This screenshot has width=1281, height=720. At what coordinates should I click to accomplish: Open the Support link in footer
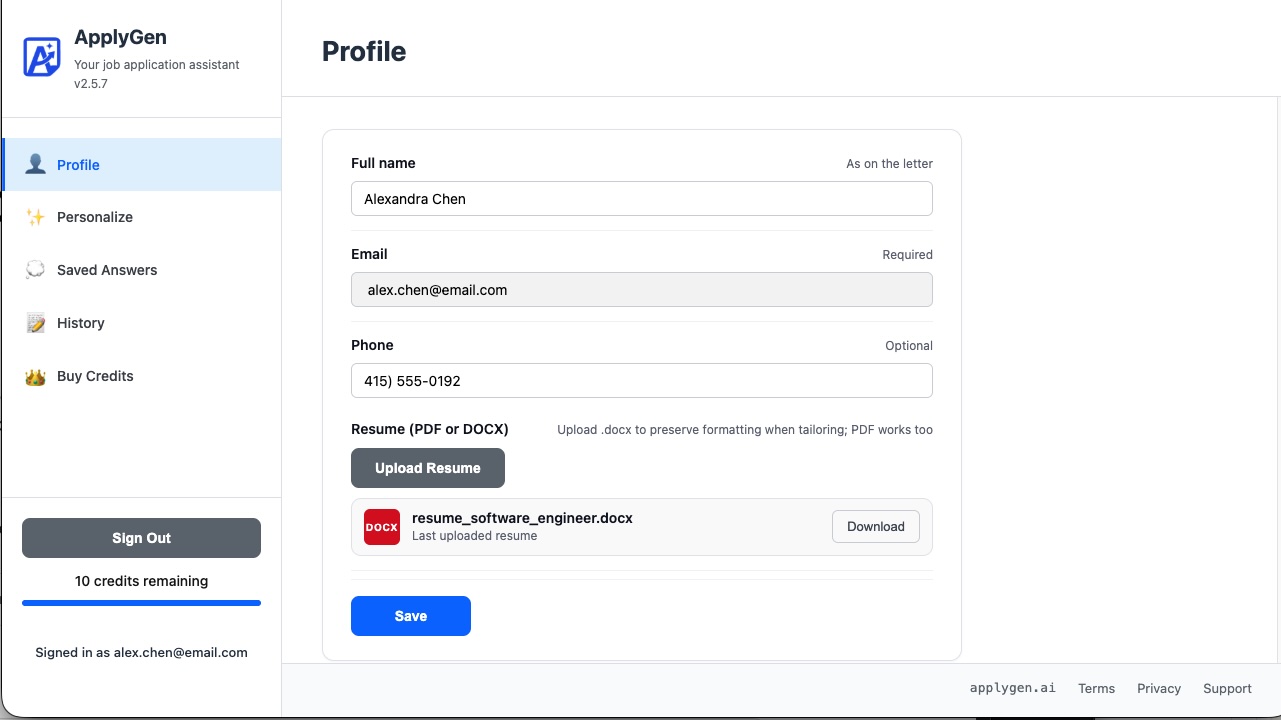pyautogui.click(x=1227, y=688)
